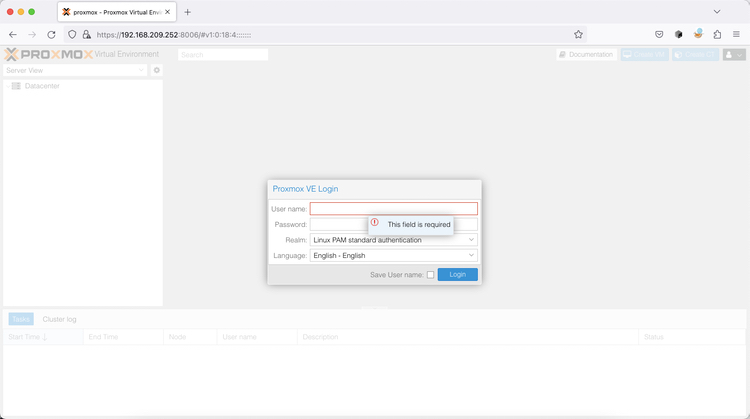This screenshot has width=750, height=419.
Task: Switch to the Cluster log tab
Action: point(59,320)
